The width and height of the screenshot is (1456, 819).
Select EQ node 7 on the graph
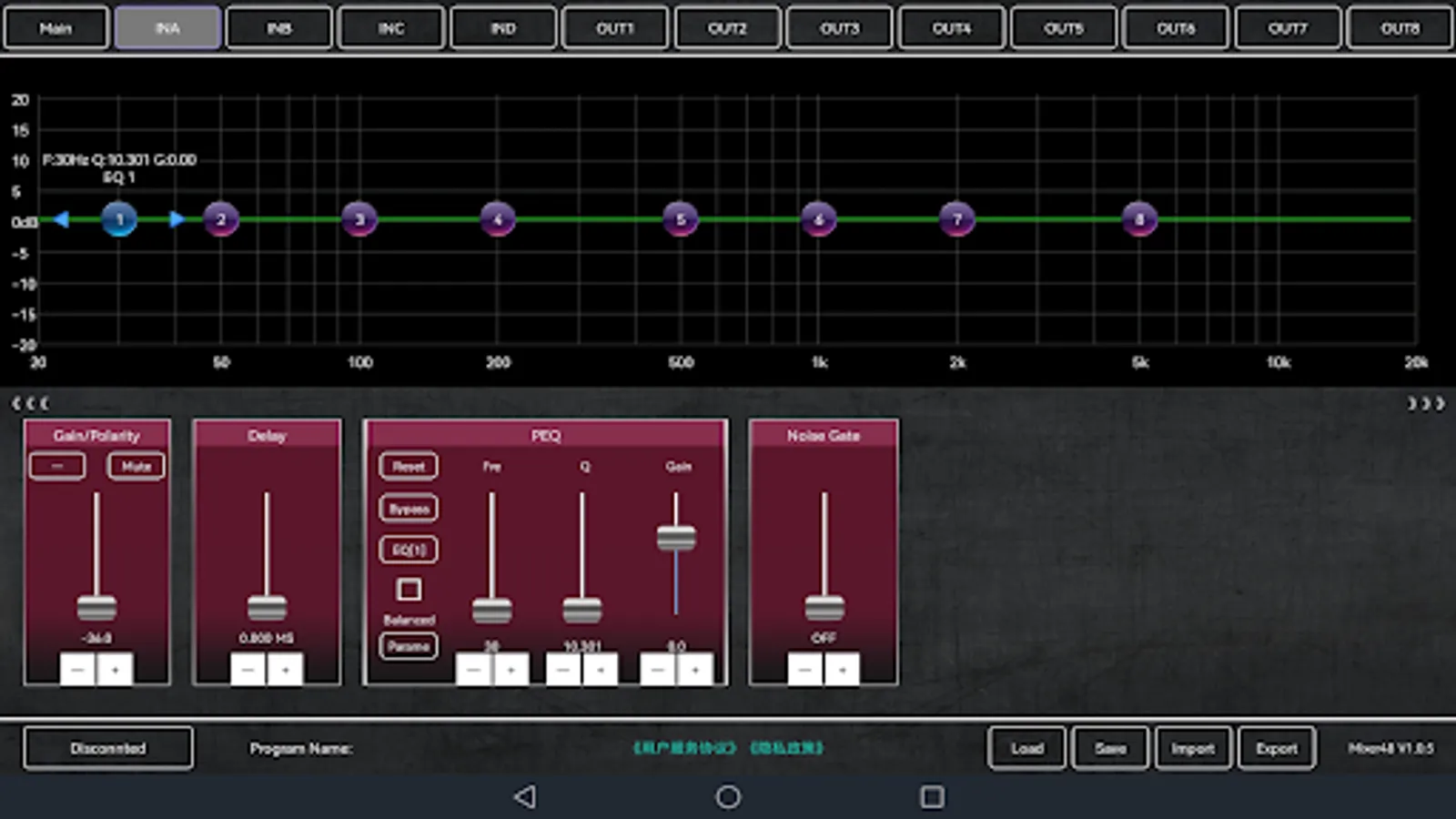pos(956,219)
